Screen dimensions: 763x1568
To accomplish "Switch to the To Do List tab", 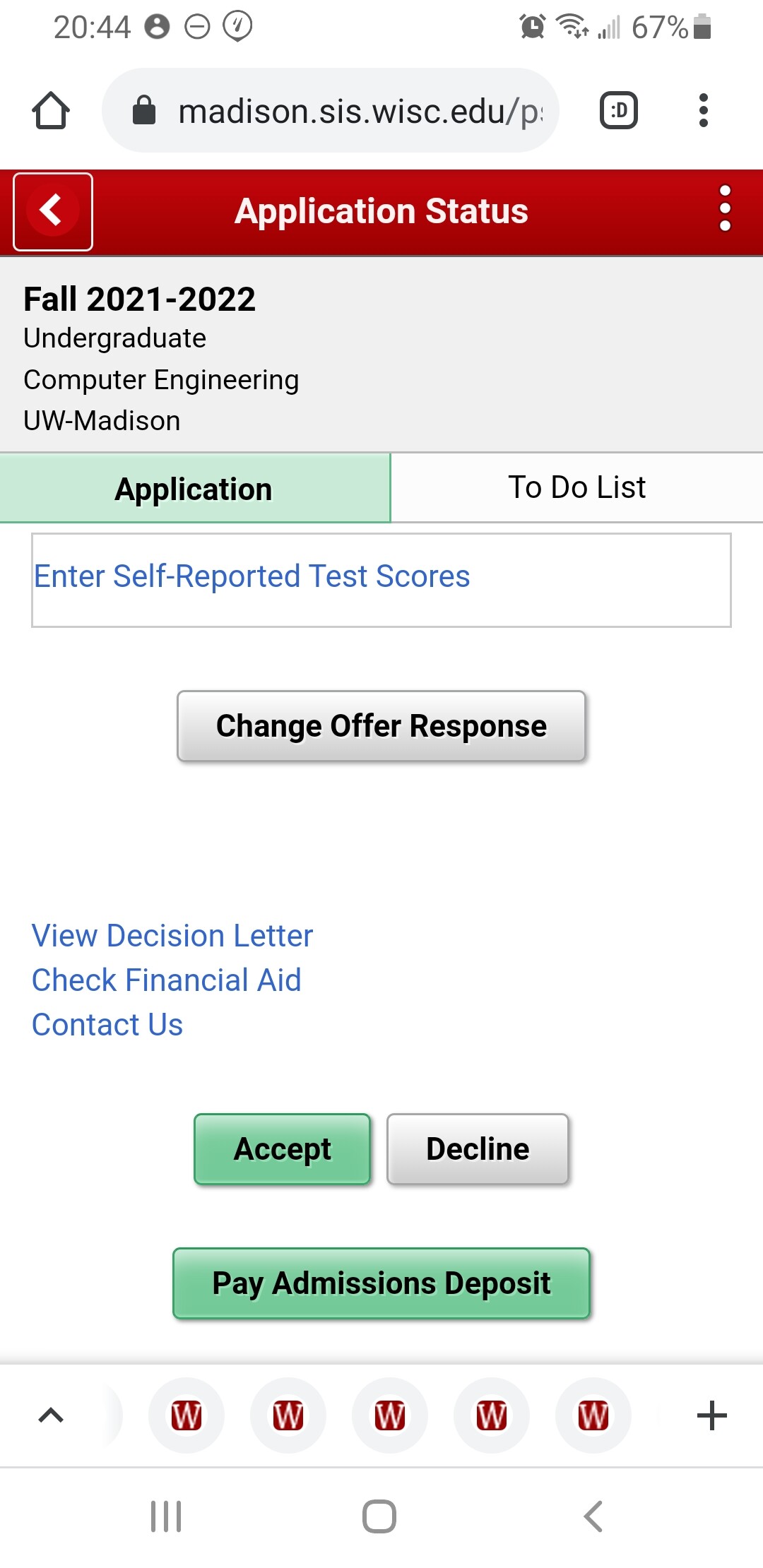I will click(x=576, y=487).
